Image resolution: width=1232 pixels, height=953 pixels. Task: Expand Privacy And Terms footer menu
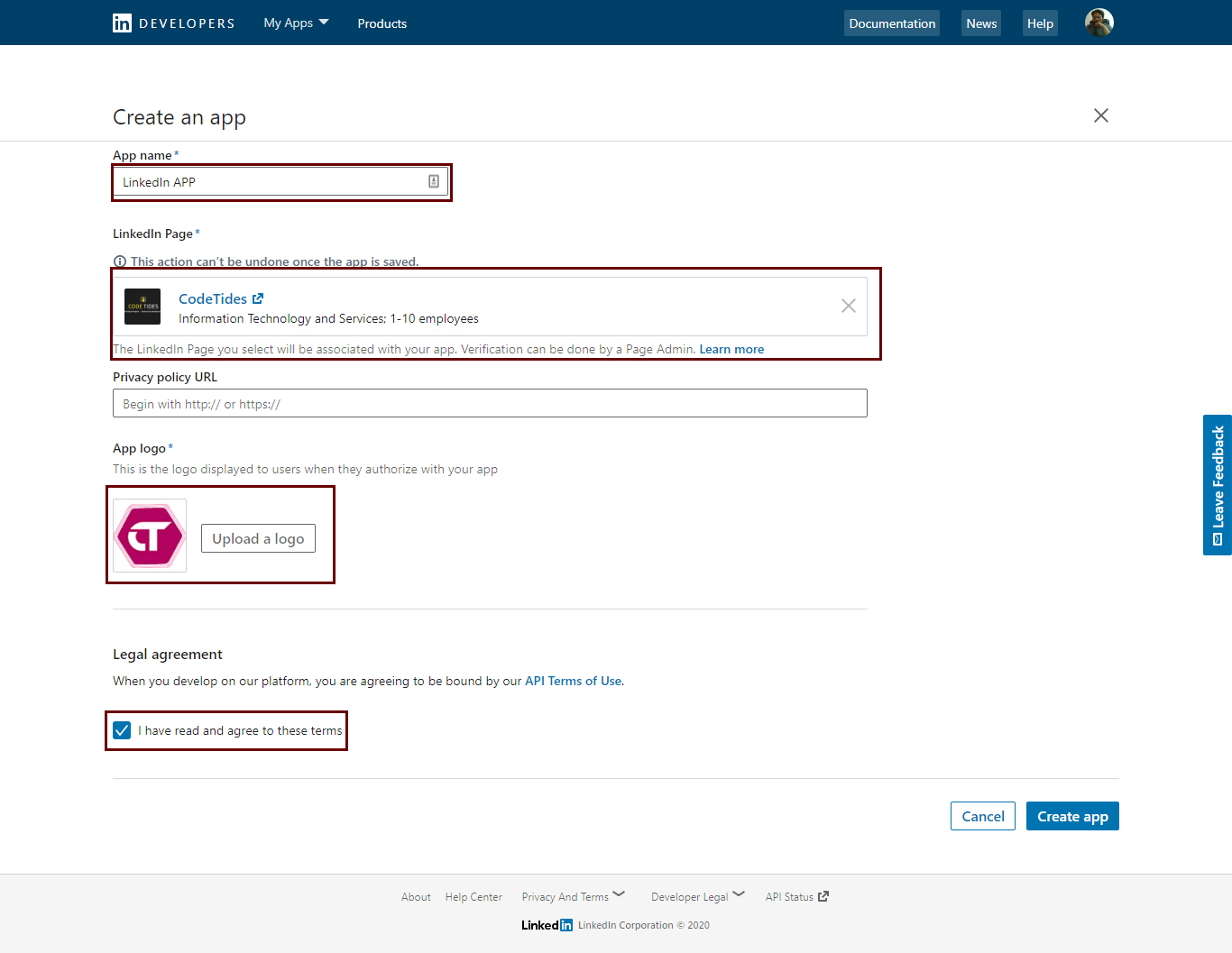coord(573,896)
